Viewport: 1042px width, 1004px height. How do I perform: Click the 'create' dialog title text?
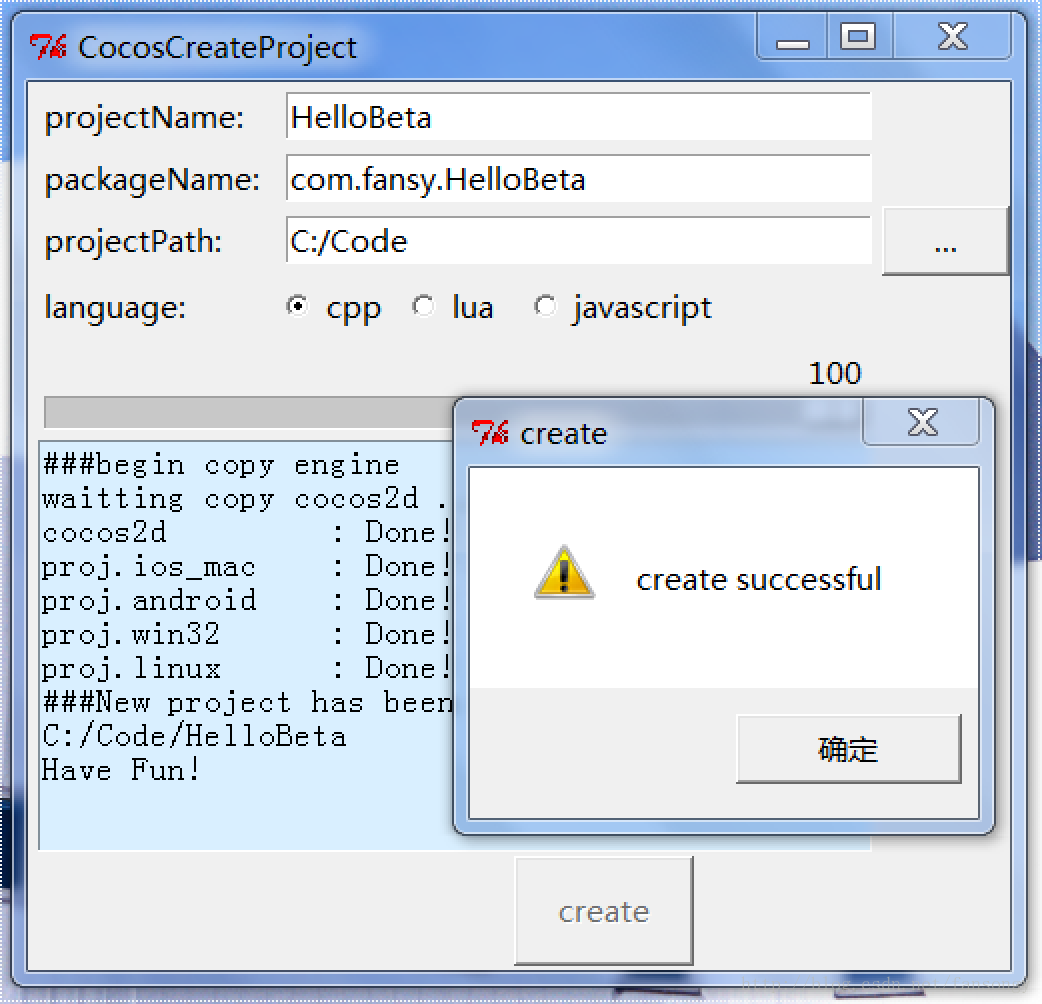click(x=564, y=433)
